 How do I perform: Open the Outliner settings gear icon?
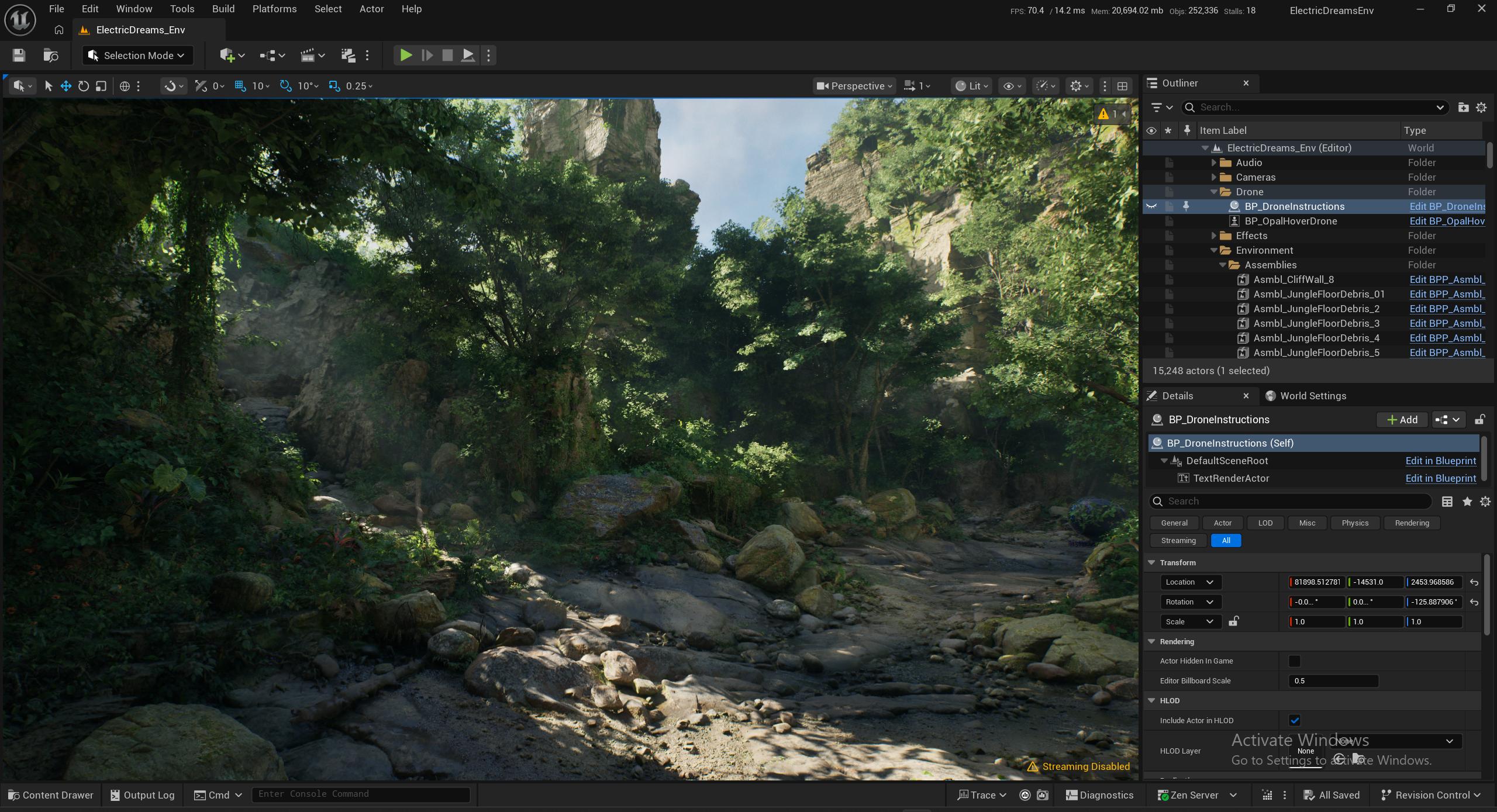[1481, 108]
